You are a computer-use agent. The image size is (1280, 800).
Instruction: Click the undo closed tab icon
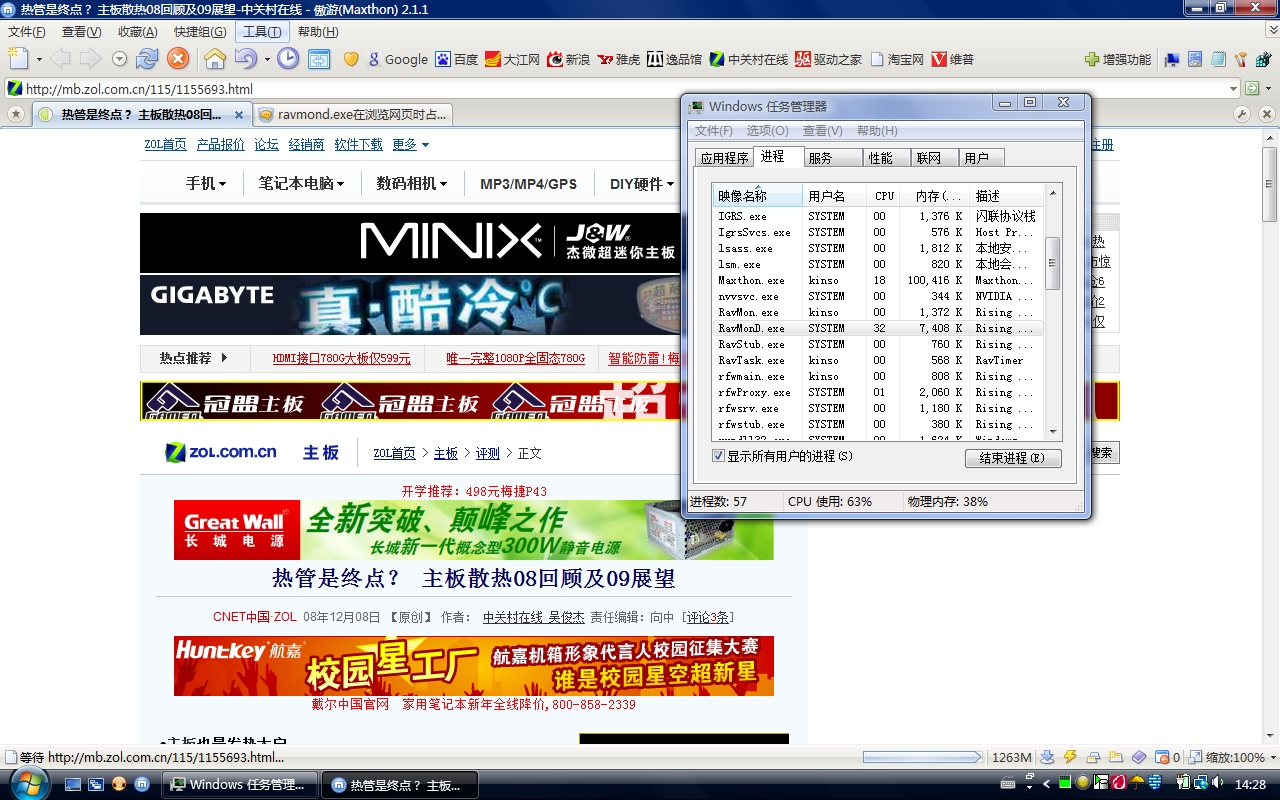(245, 59)
